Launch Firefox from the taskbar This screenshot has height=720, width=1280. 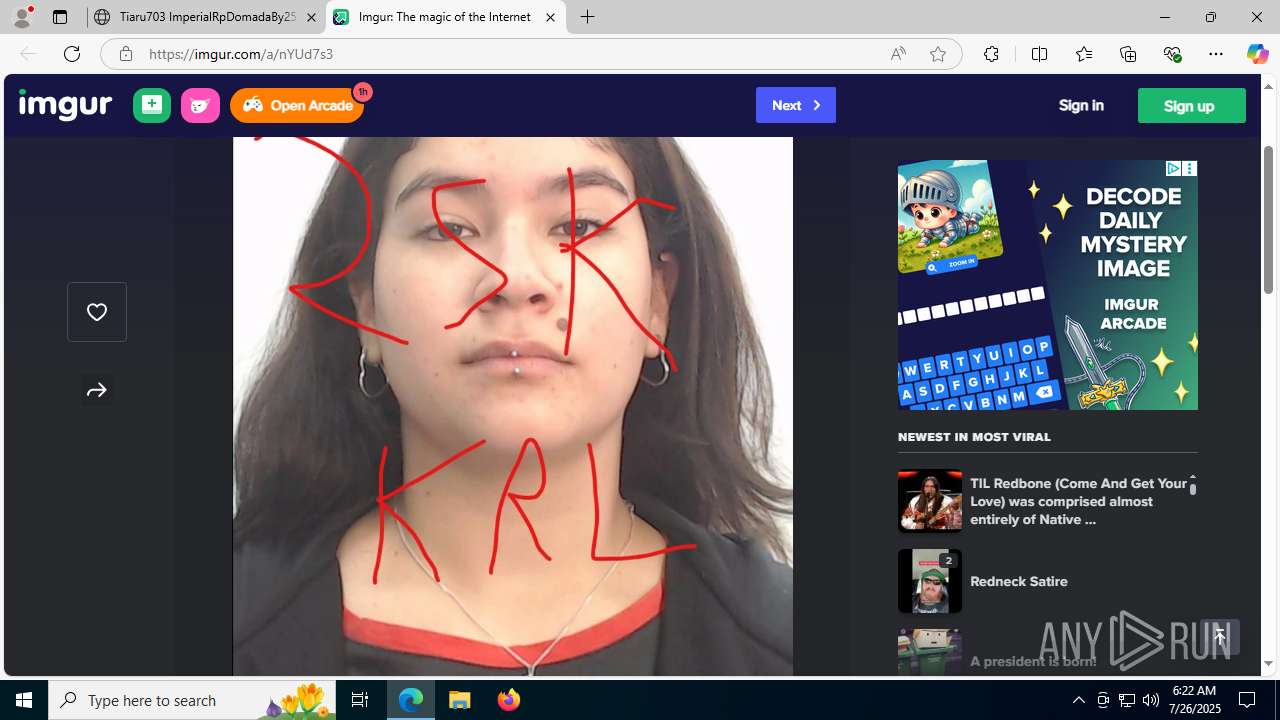(x=508, y=700)
